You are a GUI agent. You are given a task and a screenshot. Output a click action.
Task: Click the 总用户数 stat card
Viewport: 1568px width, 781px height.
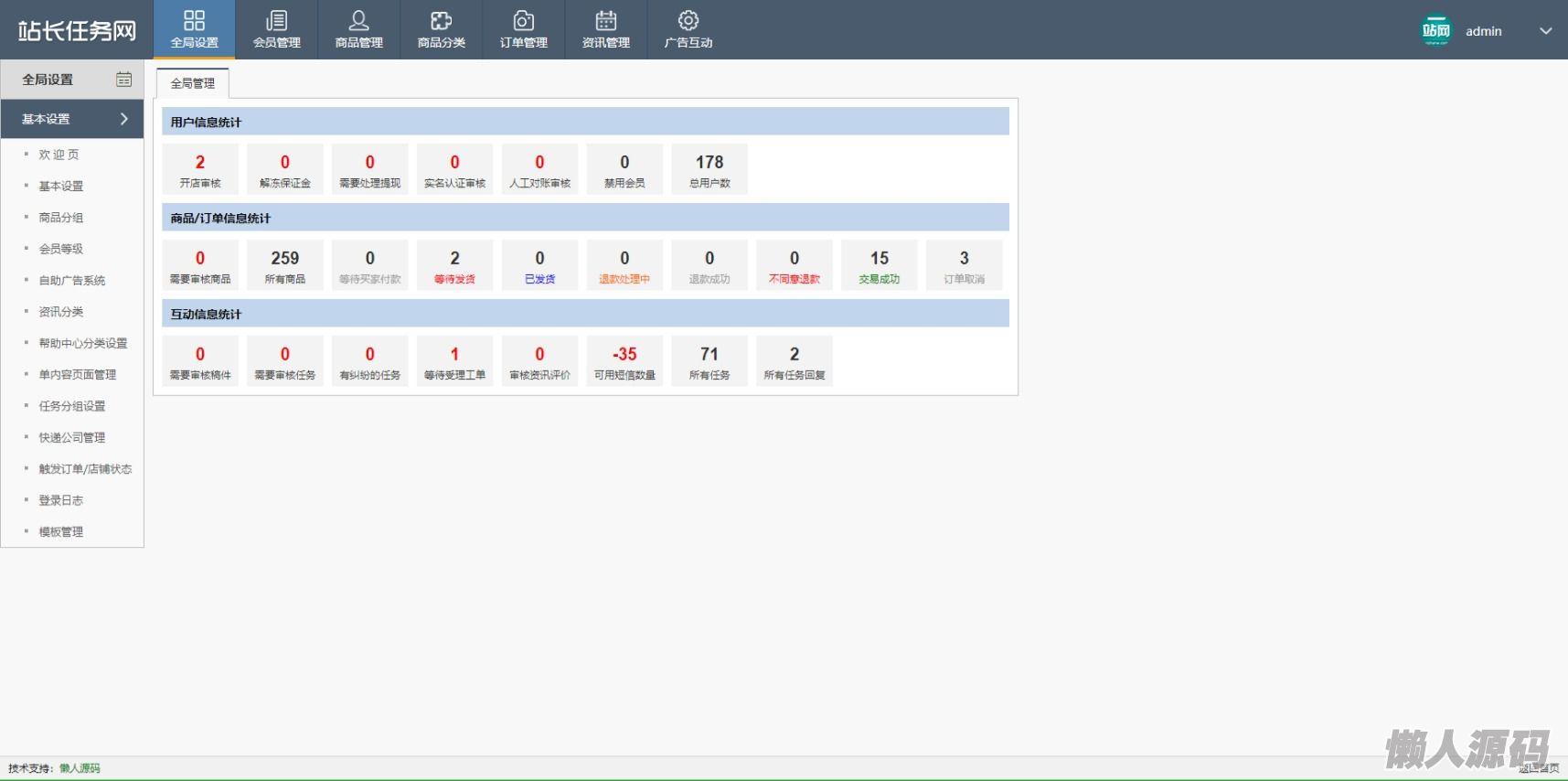(x=709, y=169)
